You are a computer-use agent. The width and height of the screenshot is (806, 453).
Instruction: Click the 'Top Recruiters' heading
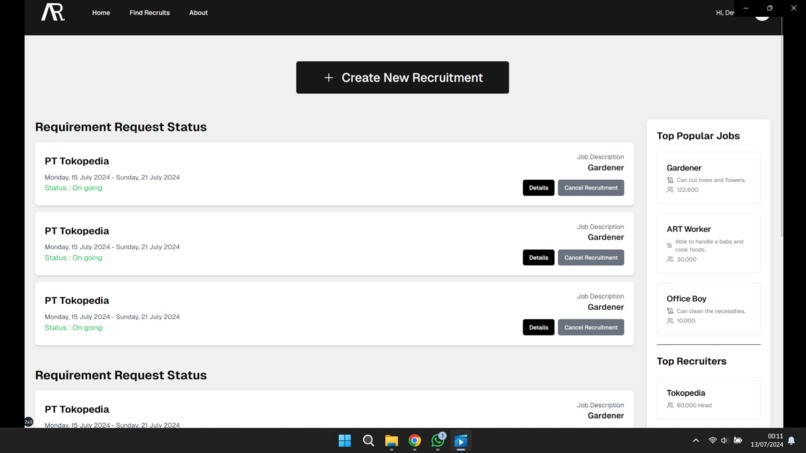[691, 361]
